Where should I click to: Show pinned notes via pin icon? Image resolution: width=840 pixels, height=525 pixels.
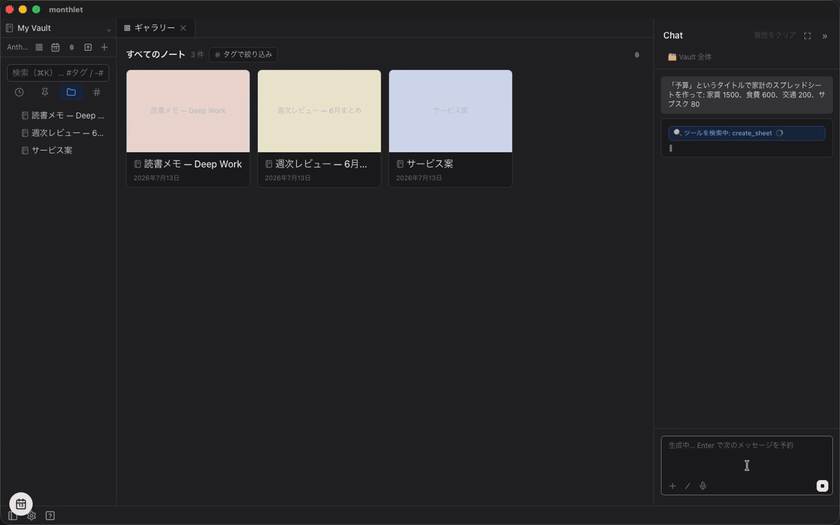45,92
